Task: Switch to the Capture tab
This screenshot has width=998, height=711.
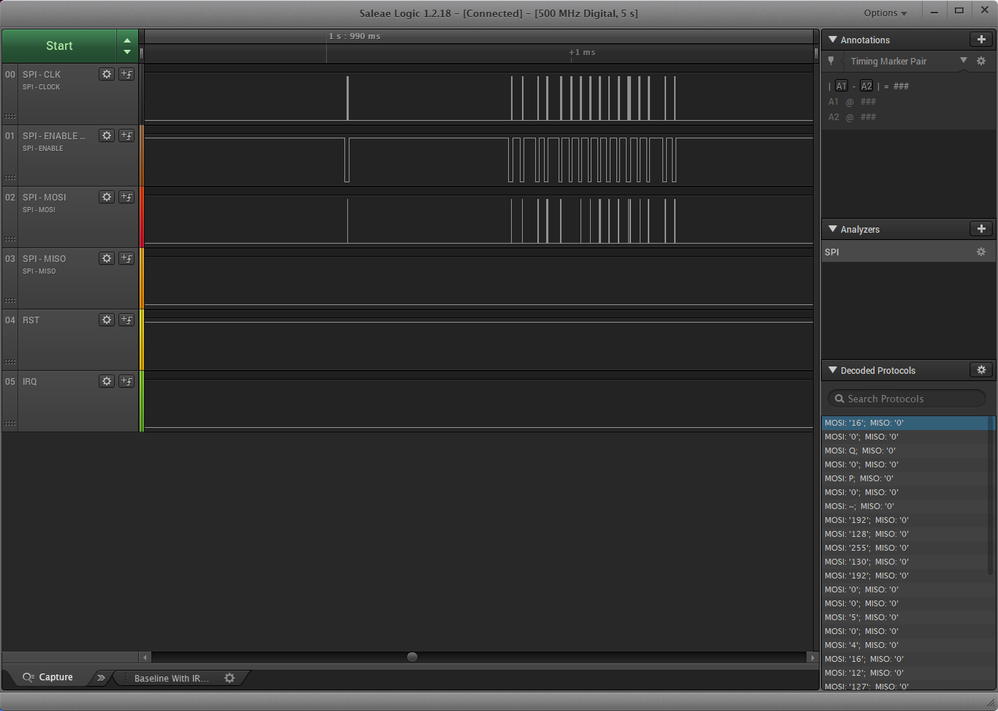Action: [x=48, y=677]
